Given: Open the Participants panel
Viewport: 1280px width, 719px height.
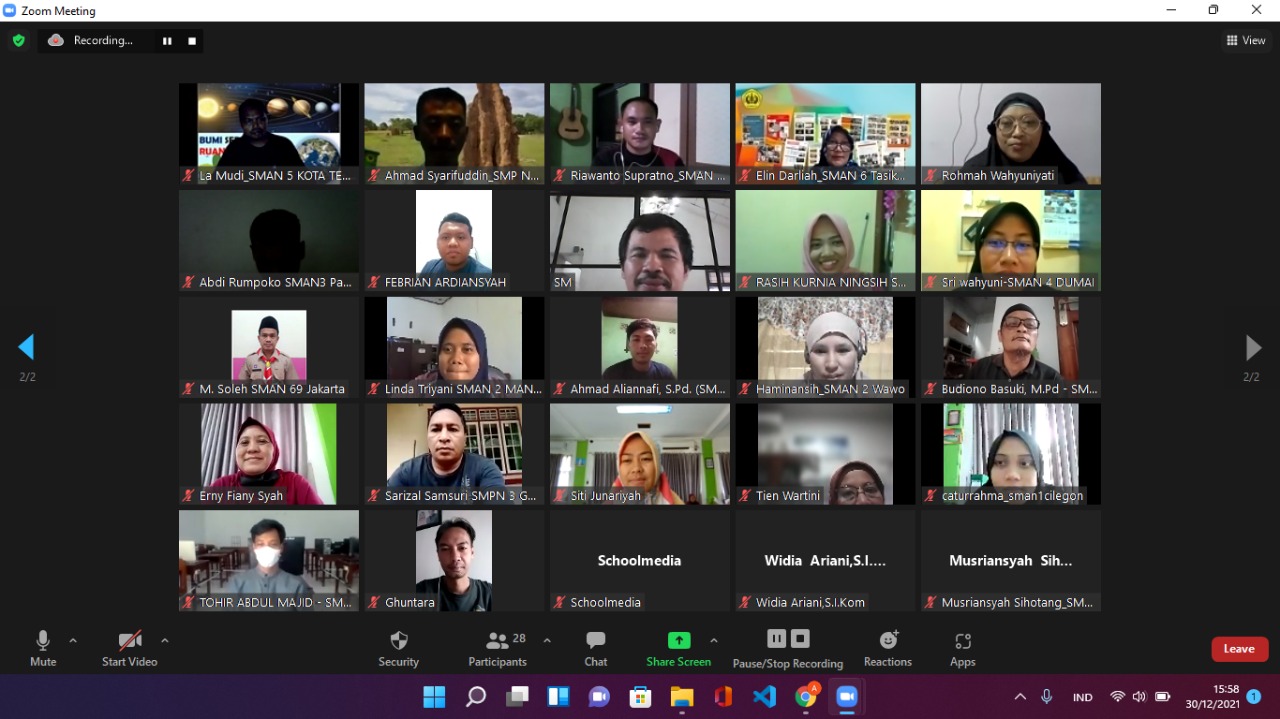Looking at the screenshot, I should (497, 648).
